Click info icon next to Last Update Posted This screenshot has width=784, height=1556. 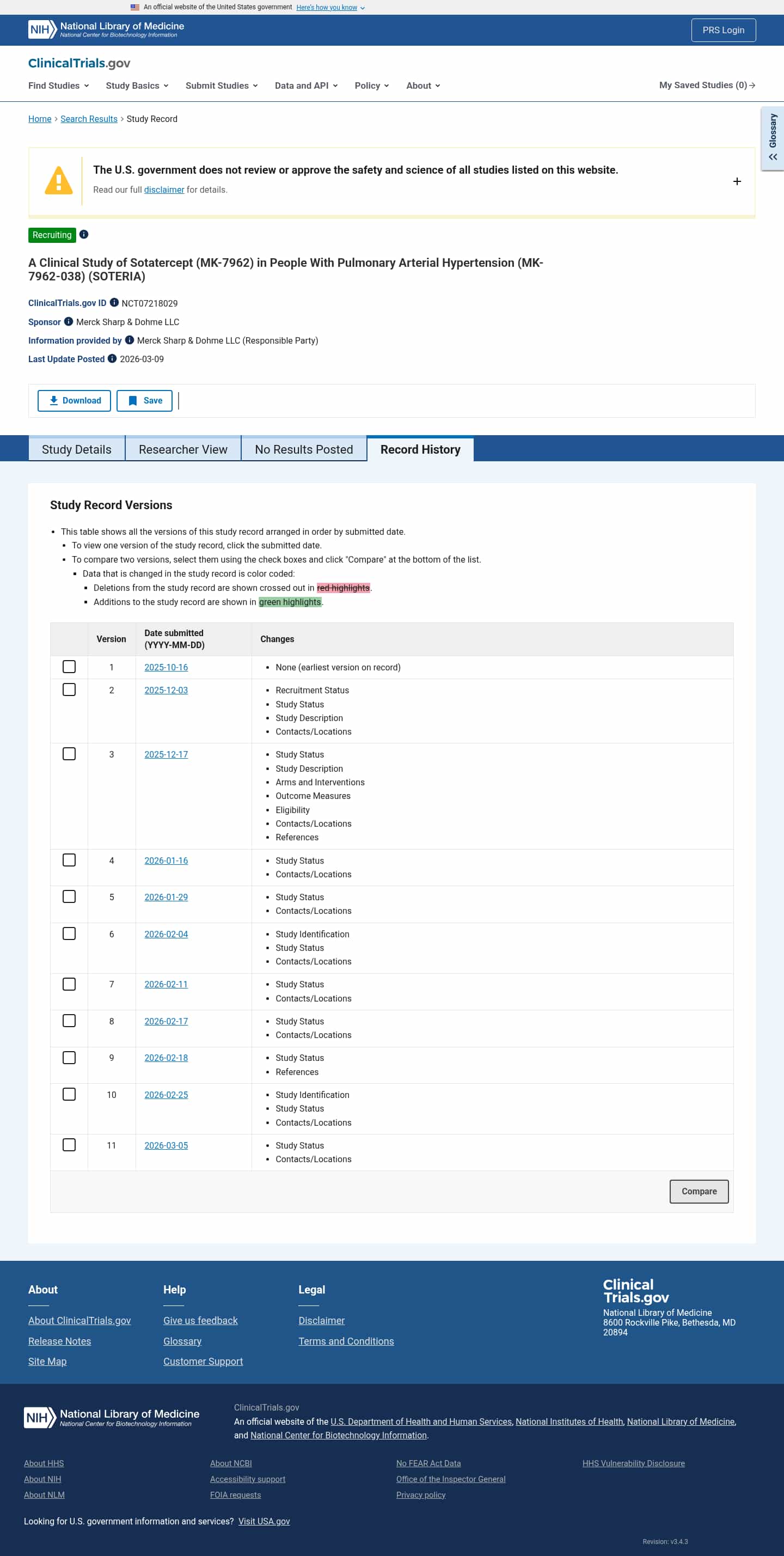click(112, 359)
